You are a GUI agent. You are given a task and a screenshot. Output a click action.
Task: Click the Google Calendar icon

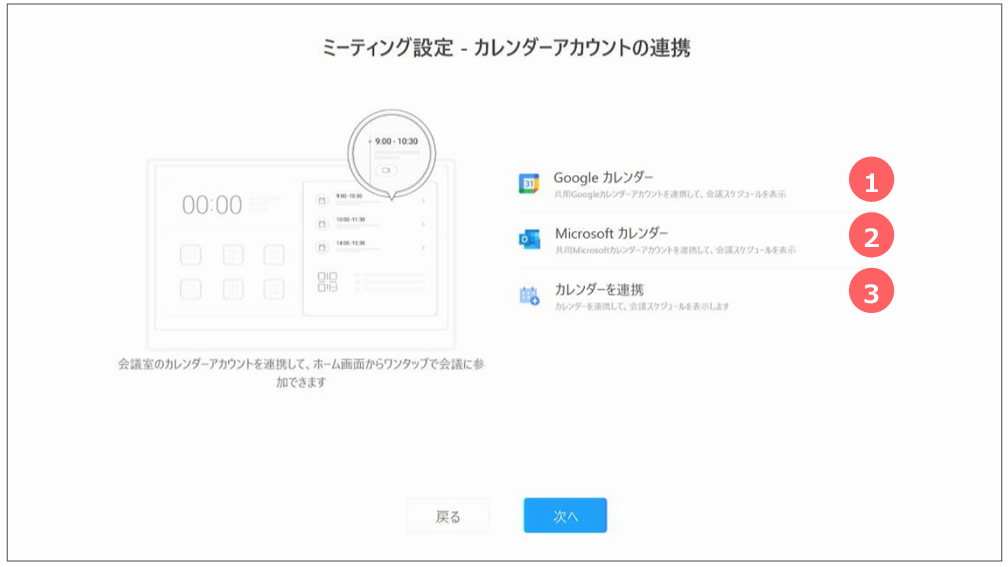(x=528, y=183)
